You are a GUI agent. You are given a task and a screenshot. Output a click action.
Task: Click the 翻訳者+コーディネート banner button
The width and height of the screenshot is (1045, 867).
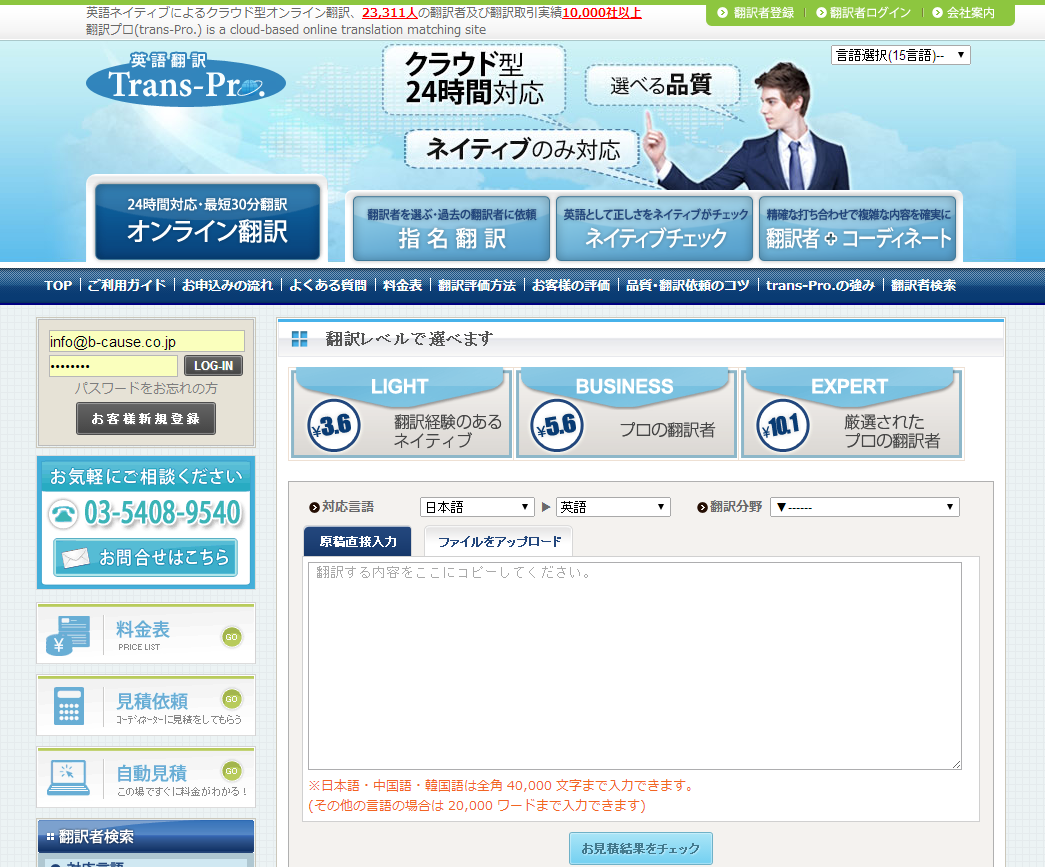858,228
